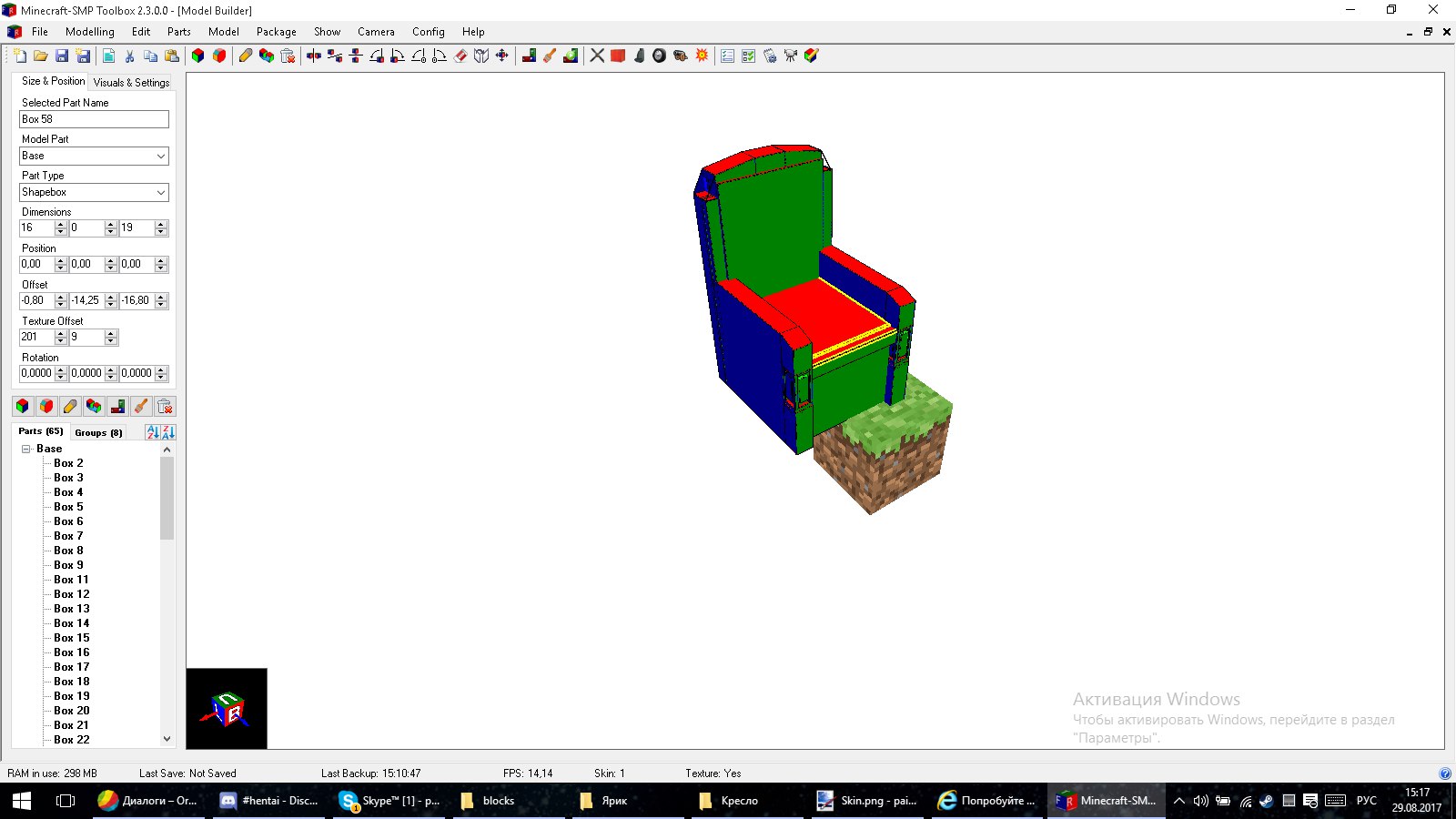Screen dimensions: 1456x819
Task: Click the multicolor cube icon in the top toolbar
Action: click(x=197, y=56)
